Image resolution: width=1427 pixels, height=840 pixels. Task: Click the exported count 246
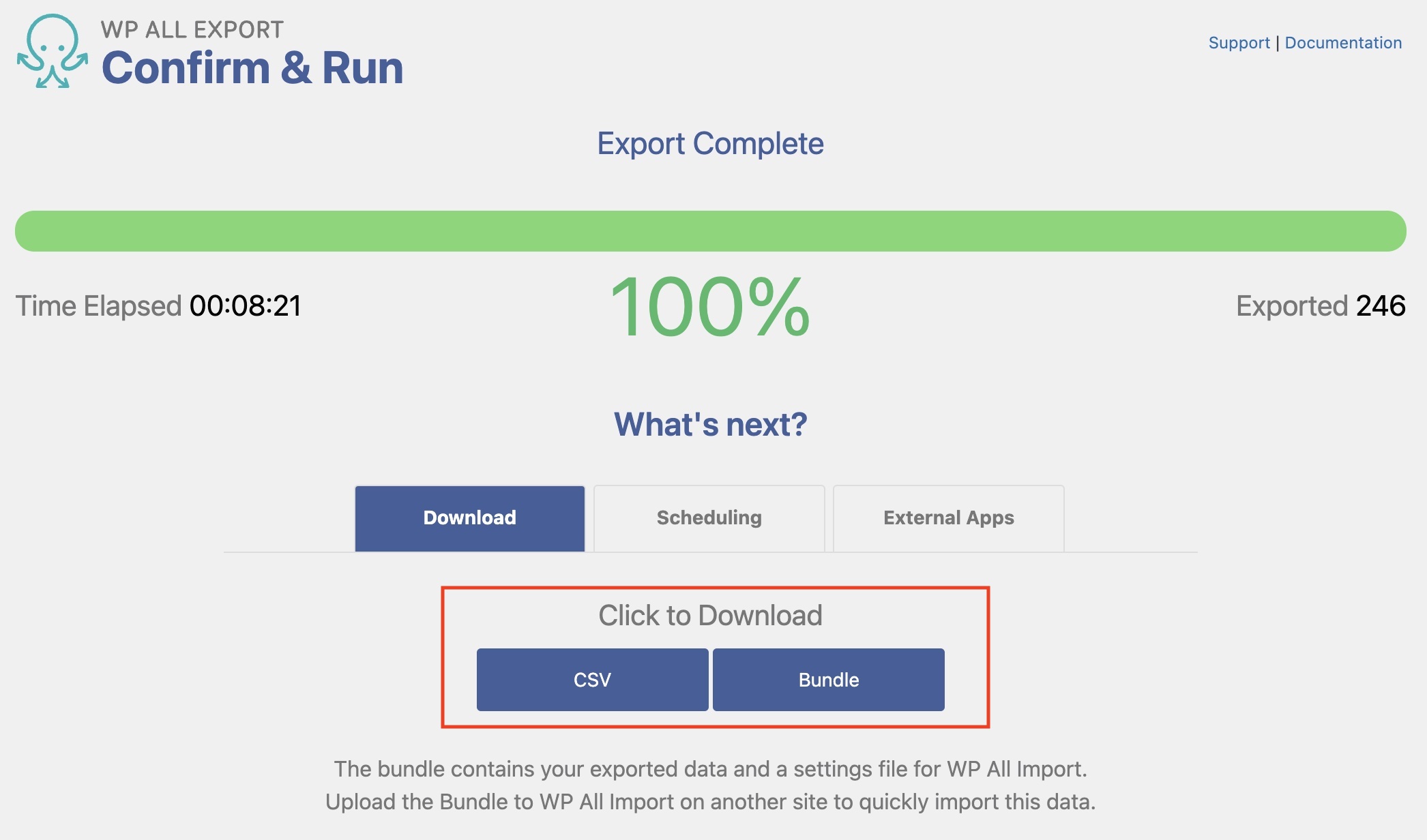coord(1381,306)
